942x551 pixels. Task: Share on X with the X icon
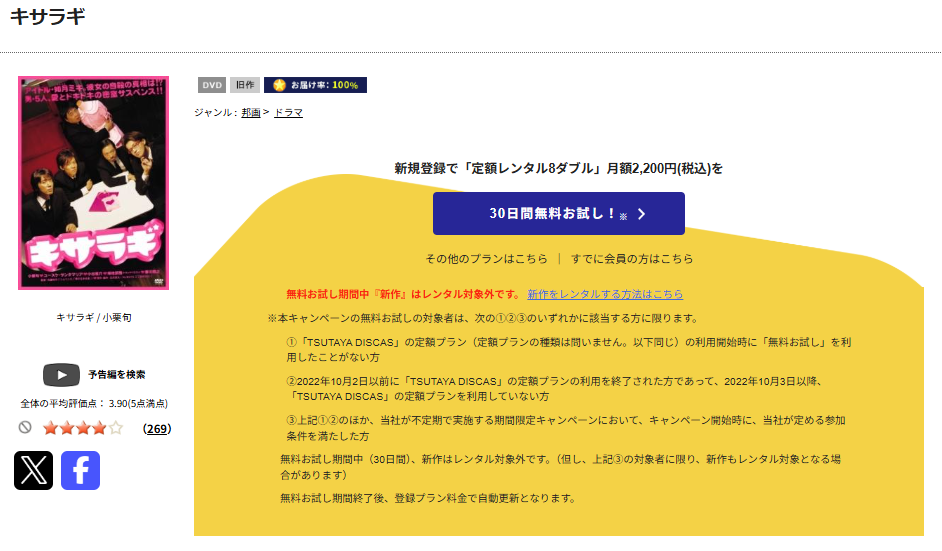click(x=33, y=470)
